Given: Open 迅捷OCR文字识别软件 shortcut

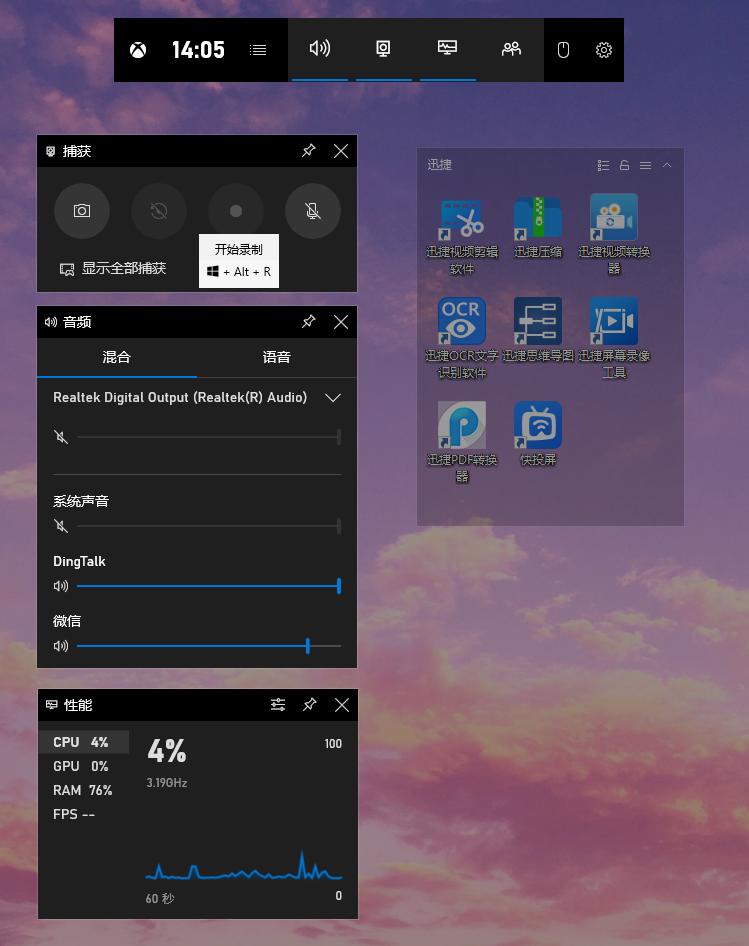Looking at the screenshot, I should 462,338.
